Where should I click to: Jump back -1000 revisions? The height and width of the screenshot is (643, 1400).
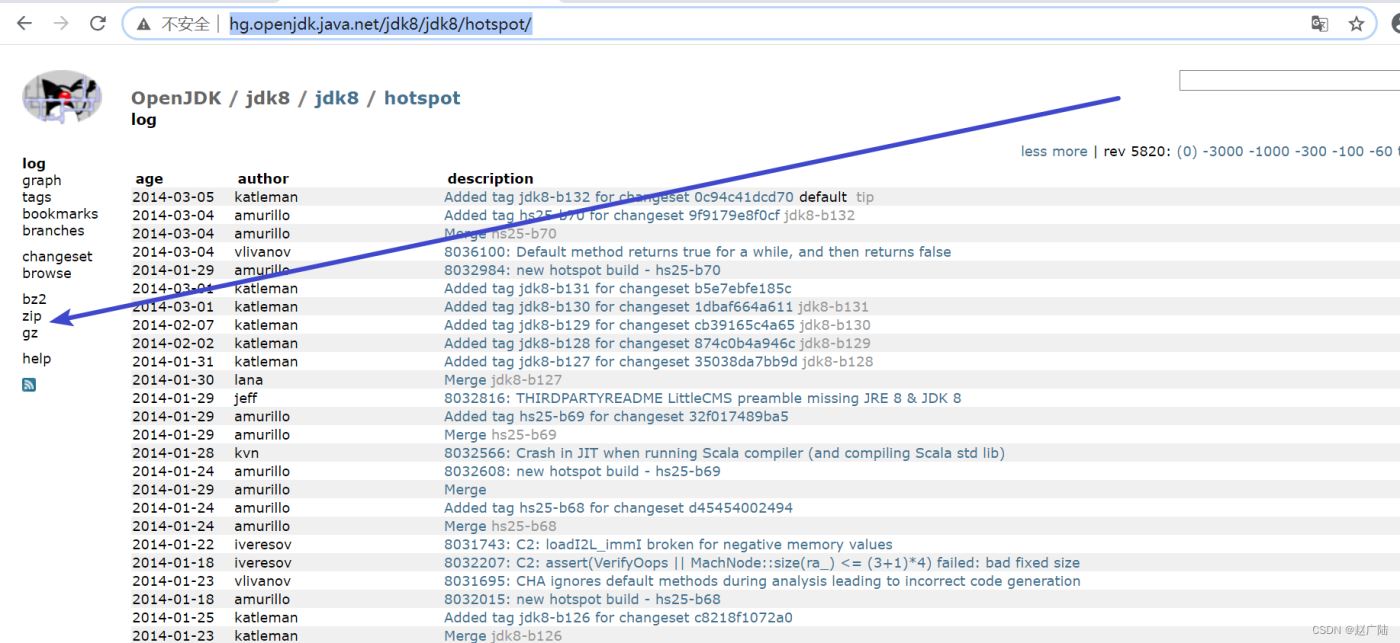pos(1271,151)
